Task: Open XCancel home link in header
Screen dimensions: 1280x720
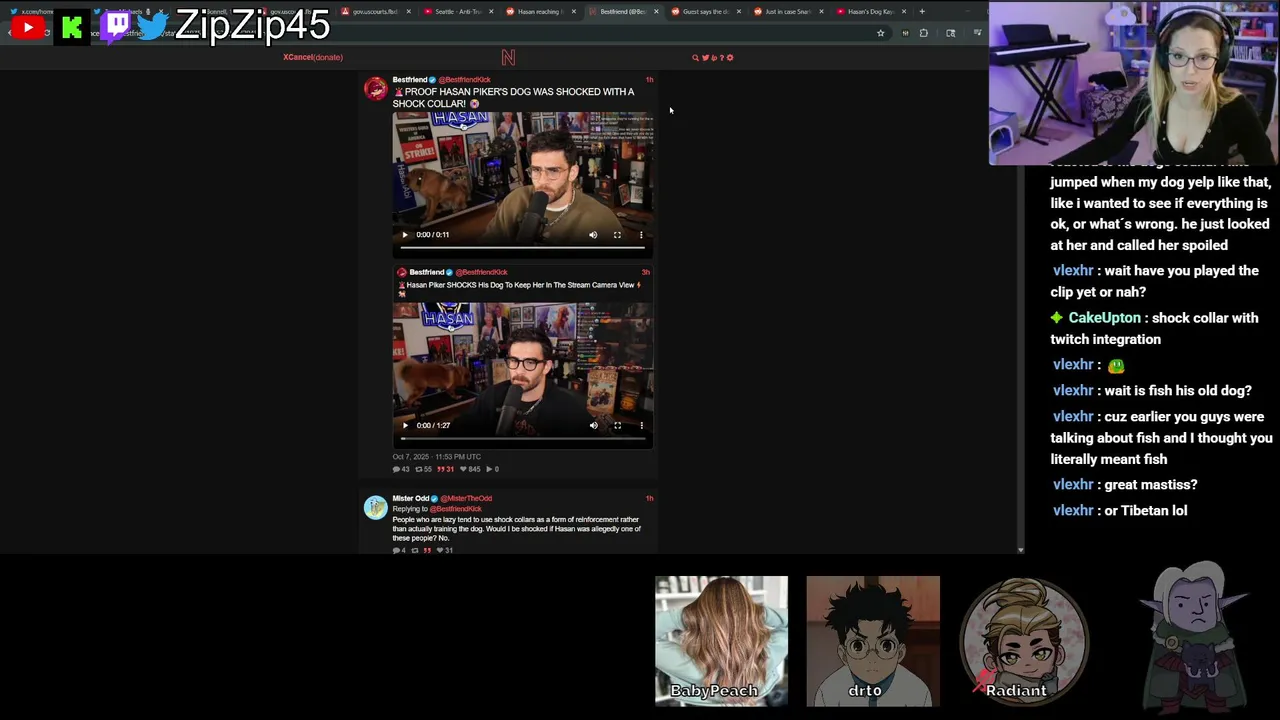Action: point(298,57)
